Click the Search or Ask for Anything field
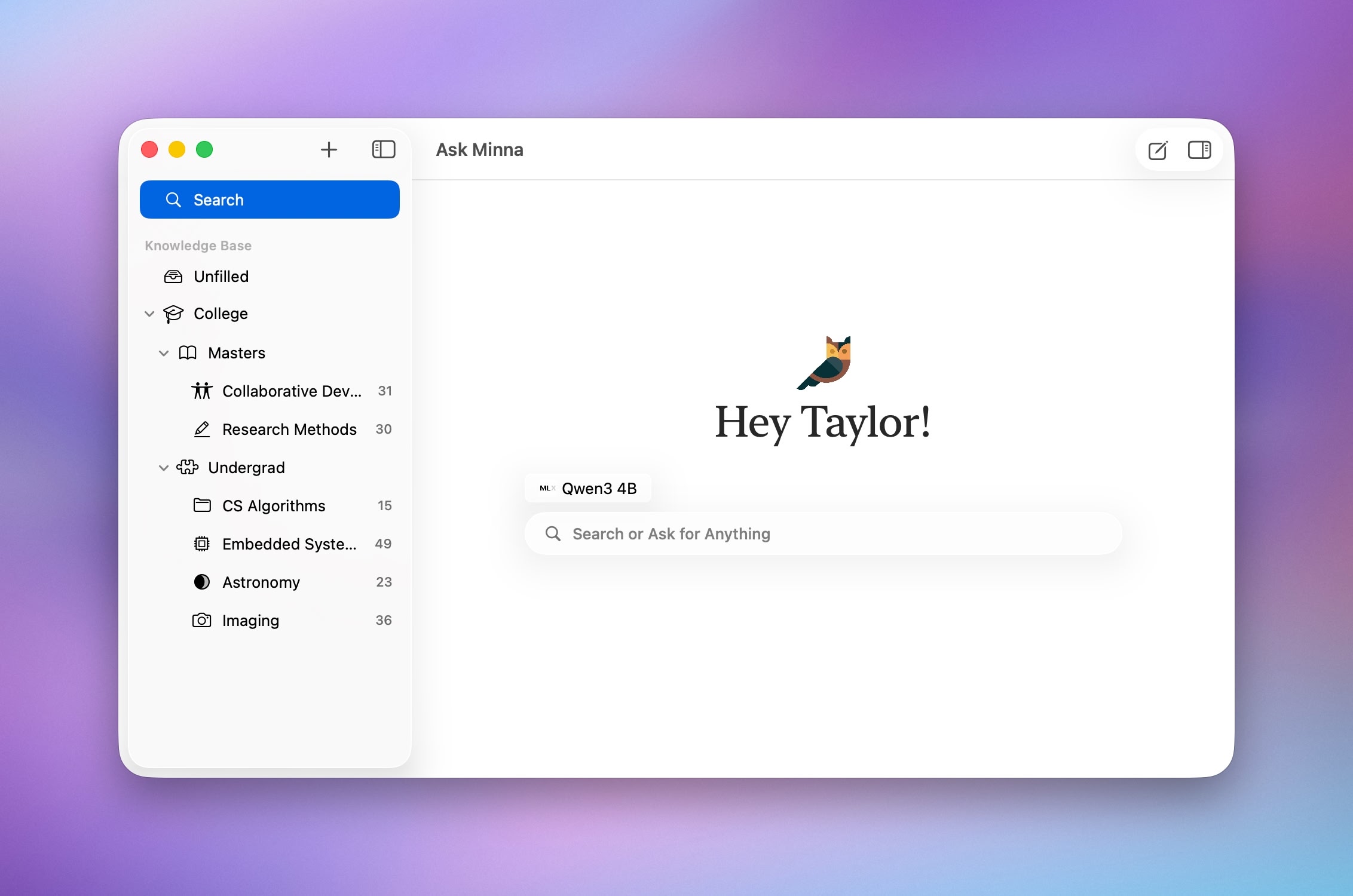Screen dimensions: 1353x896 823,533
